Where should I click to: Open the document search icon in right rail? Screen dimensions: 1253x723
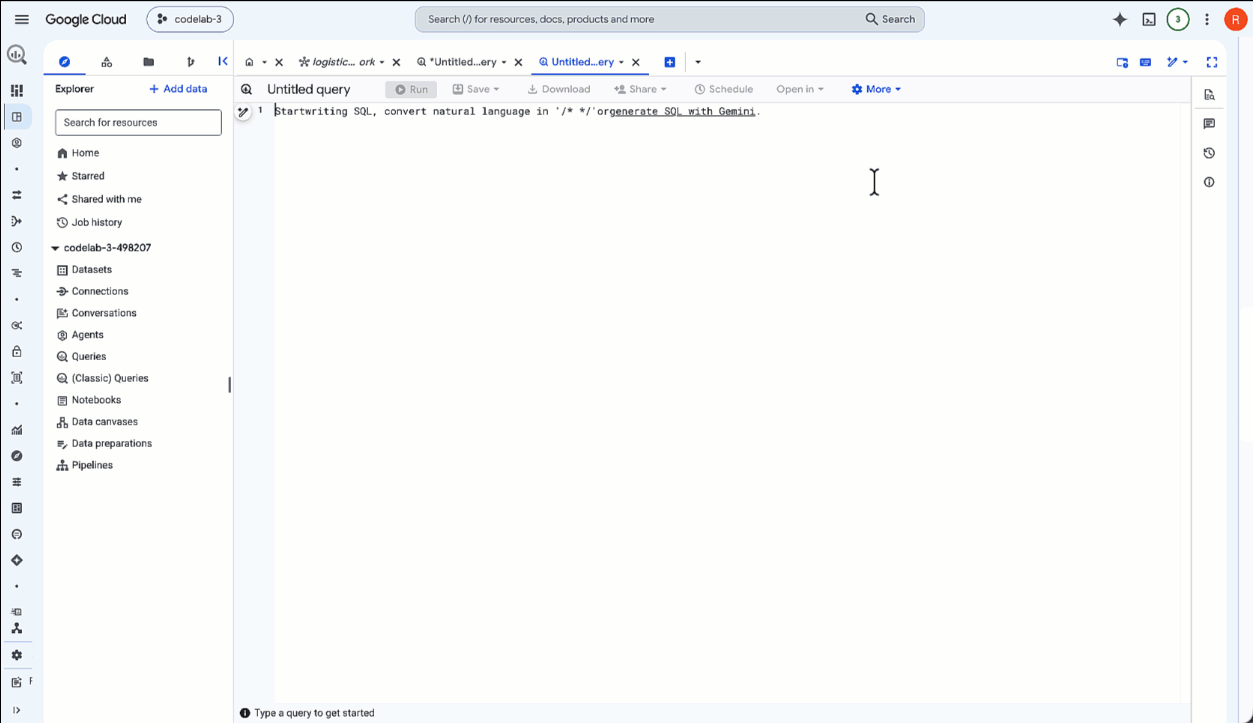(1209, 95)
